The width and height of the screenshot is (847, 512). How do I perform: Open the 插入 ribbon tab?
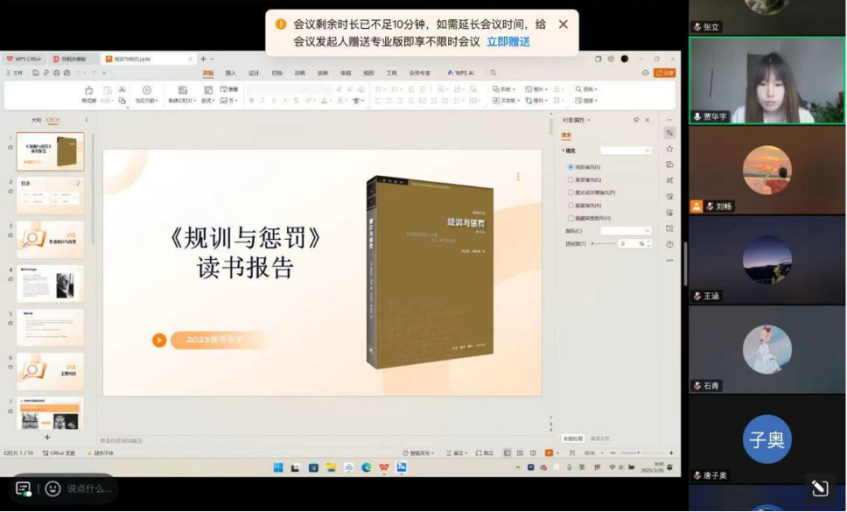pos(231,73)
